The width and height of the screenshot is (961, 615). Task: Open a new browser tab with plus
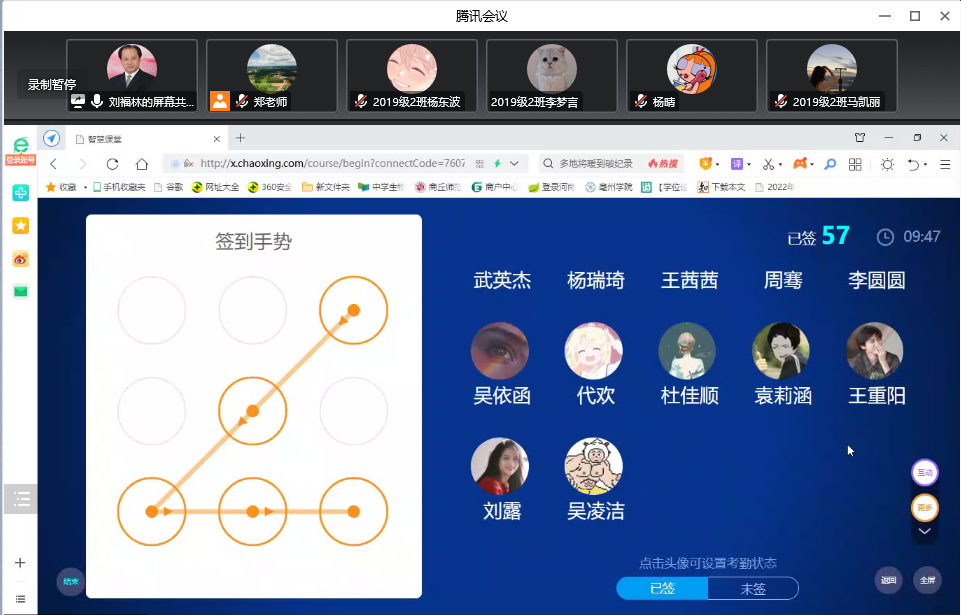coord(240,138)
